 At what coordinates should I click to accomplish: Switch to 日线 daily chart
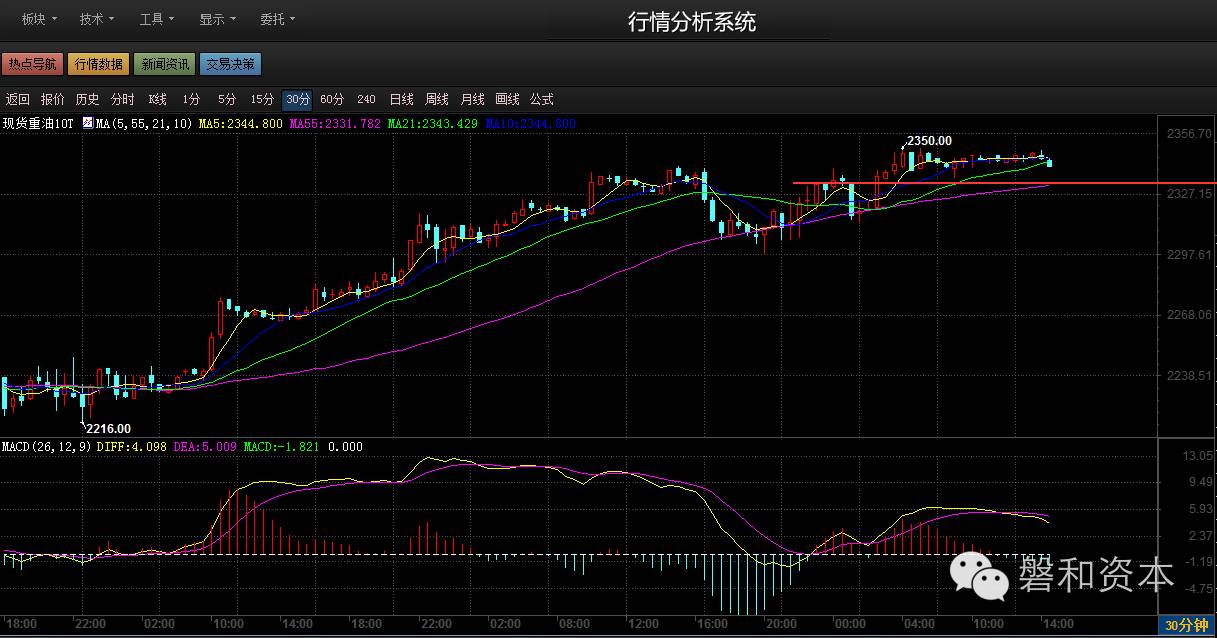tap(401, 99)
